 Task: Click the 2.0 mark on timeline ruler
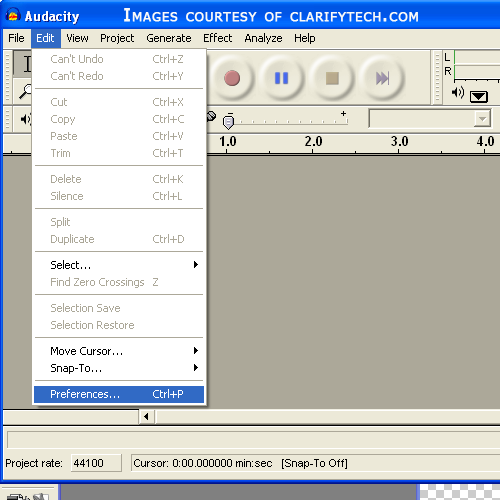coord(313,142)
